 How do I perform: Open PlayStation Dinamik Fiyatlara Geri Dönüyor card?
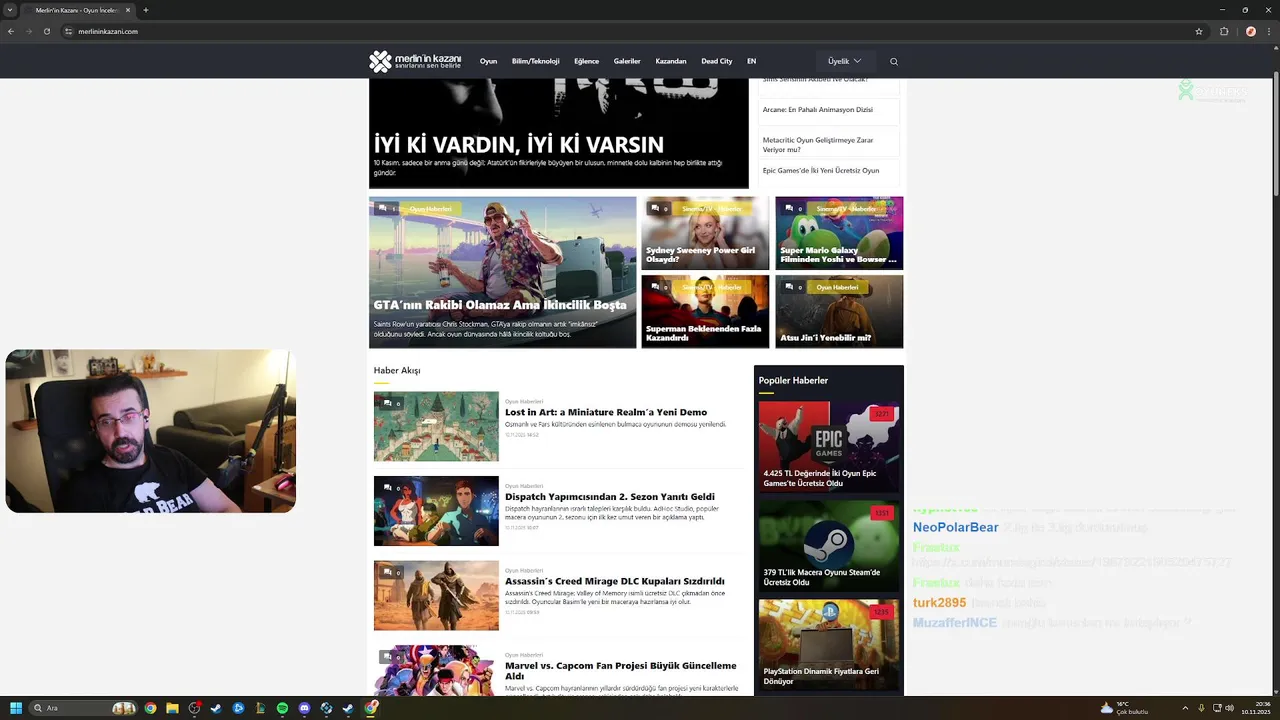click(829, 645)
